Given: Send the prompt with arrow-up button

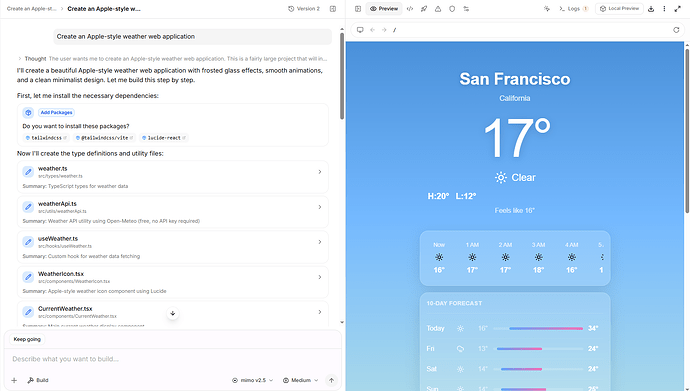Looking at the screenshot, I should [331, 380].
